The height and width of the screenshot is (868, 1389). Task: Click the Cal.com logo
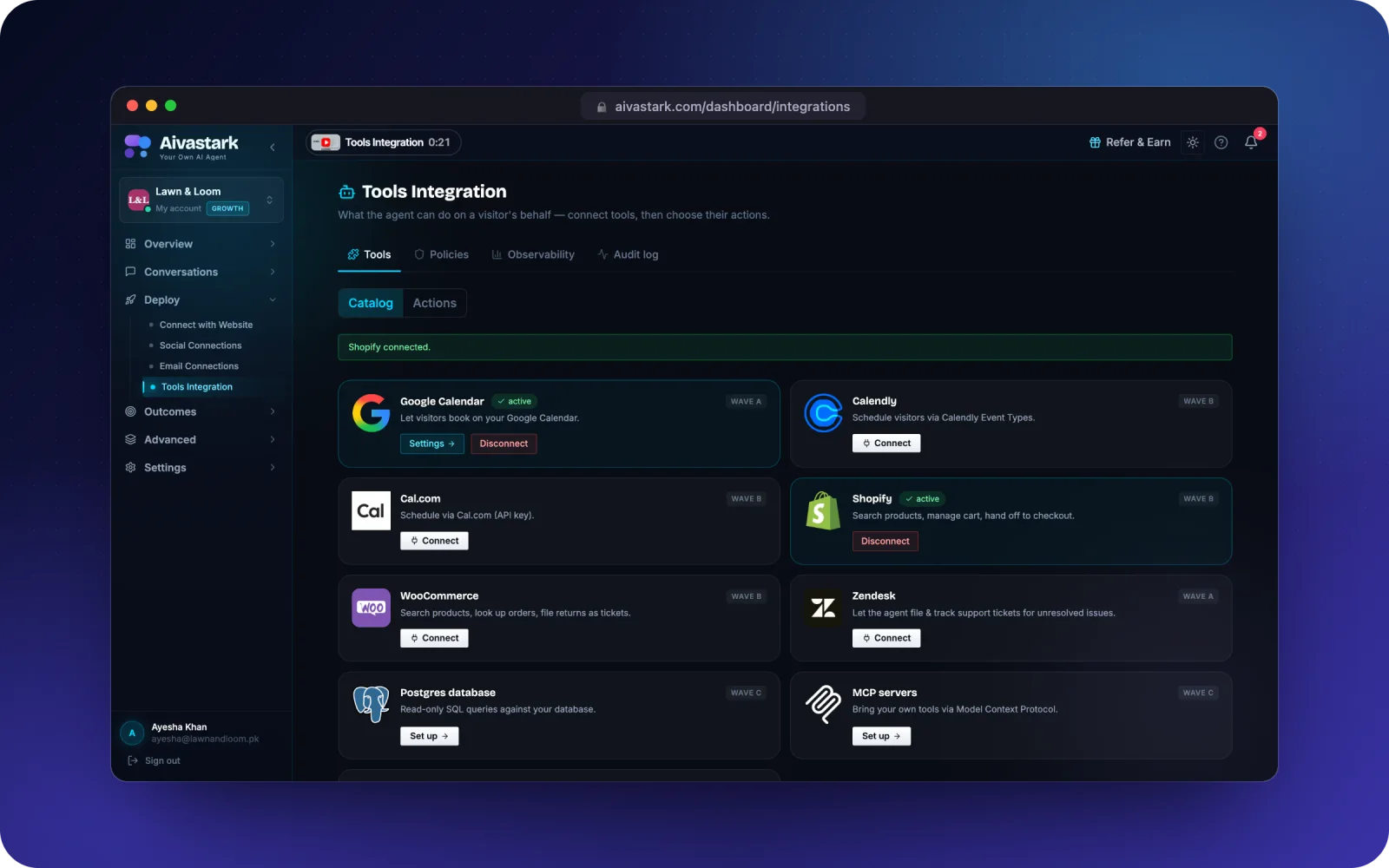coord(371,510)
